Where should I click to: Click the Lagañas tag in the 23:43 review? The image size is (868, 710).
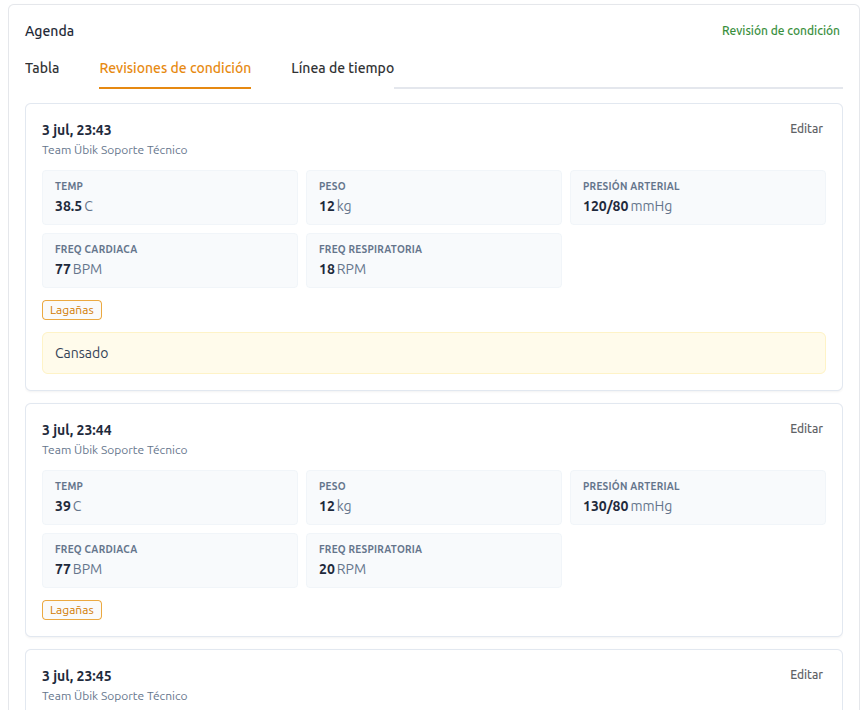point(72,310)
